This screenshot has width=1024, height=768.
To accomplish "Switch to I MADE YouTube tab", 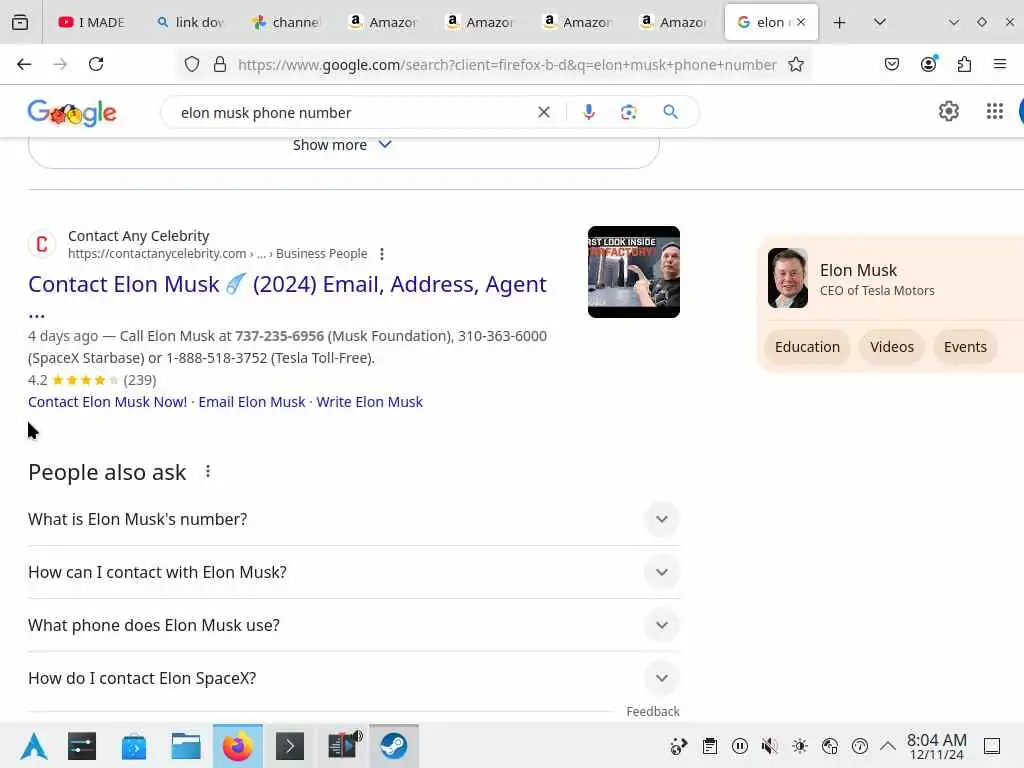I will click(92, 22).
